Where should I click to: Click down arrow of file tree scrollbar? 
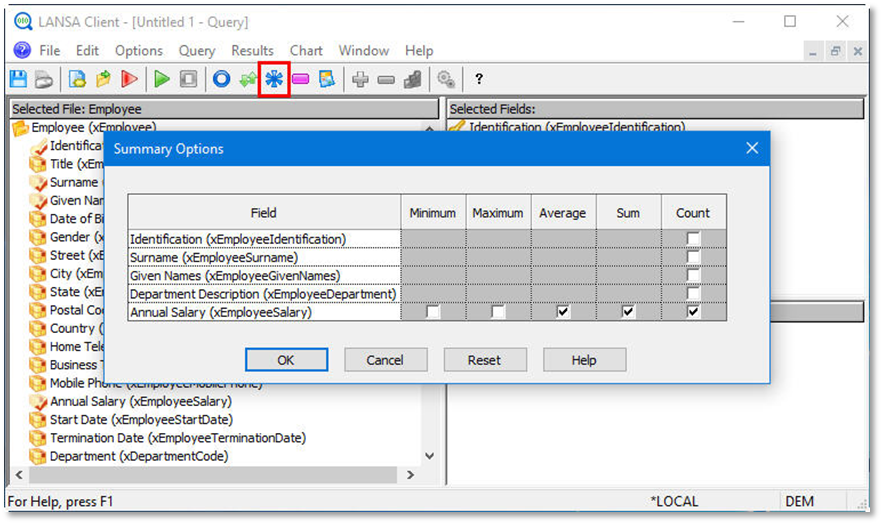click(430, 456)
